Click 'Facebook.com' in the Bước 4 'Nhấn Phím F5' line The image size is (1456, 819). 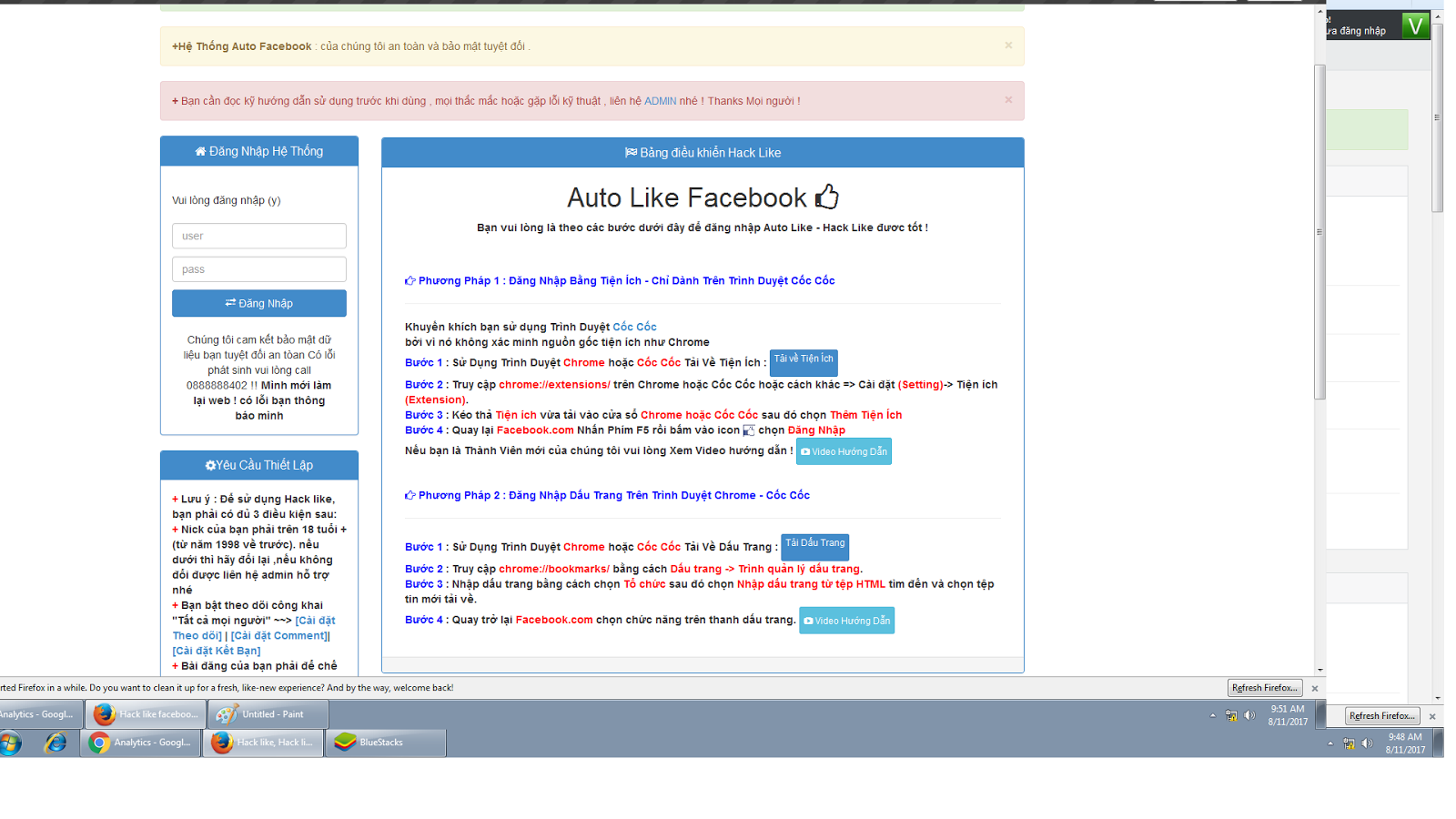535,430
